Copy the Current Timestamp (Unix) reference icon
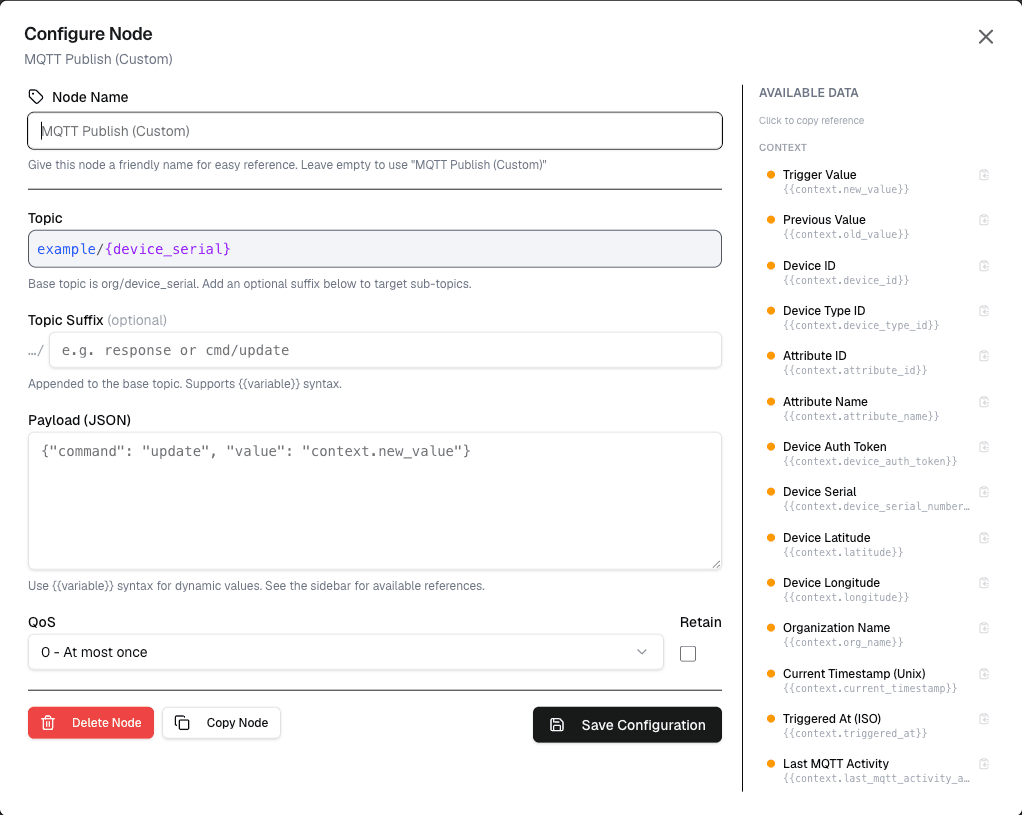 (984, 674)
